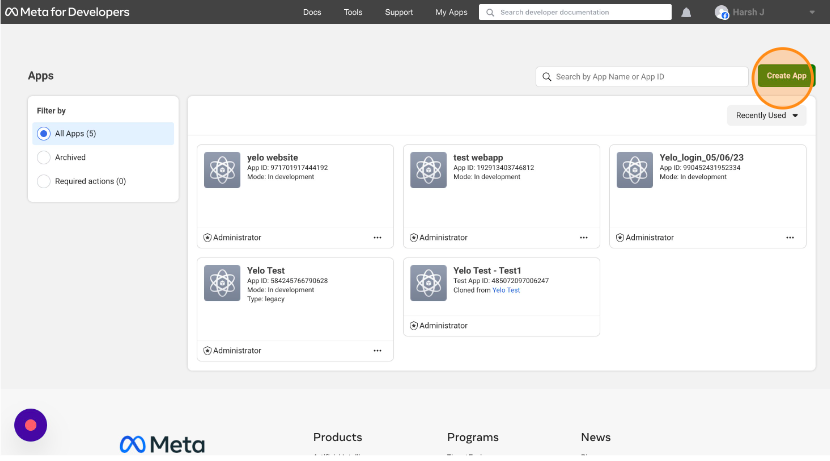Click the Administrator shield icon on Yelo Test - Test1

point(414,326)
